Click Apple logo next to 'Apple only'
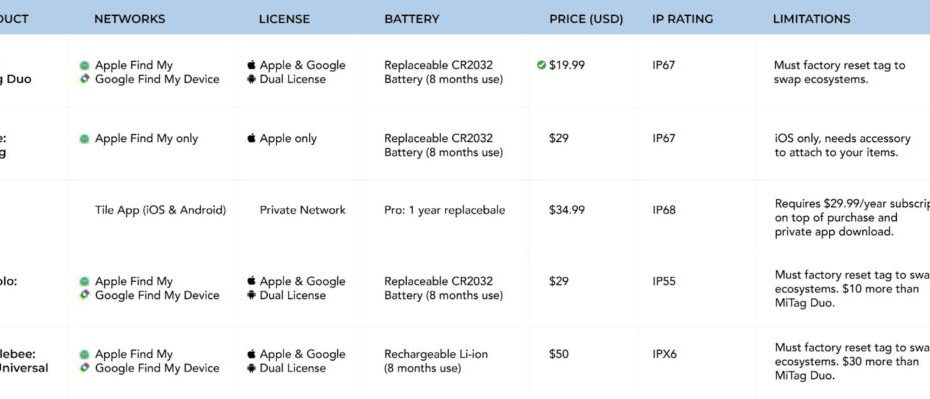The height and width of the screenshot is (399, 930). pos(251,138)
